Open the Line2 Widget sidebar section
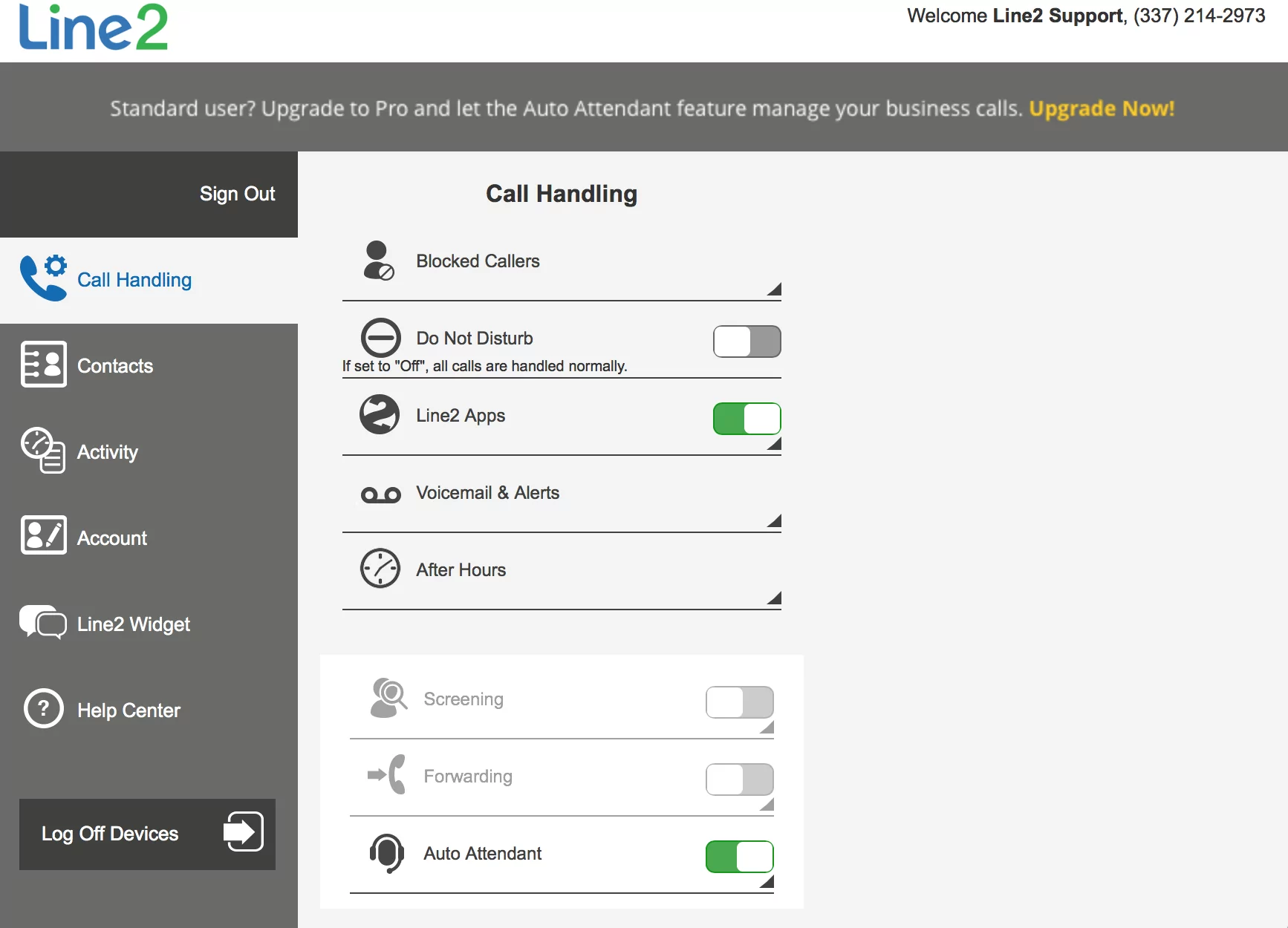The image size is (1288, 928). coord(149,624)
